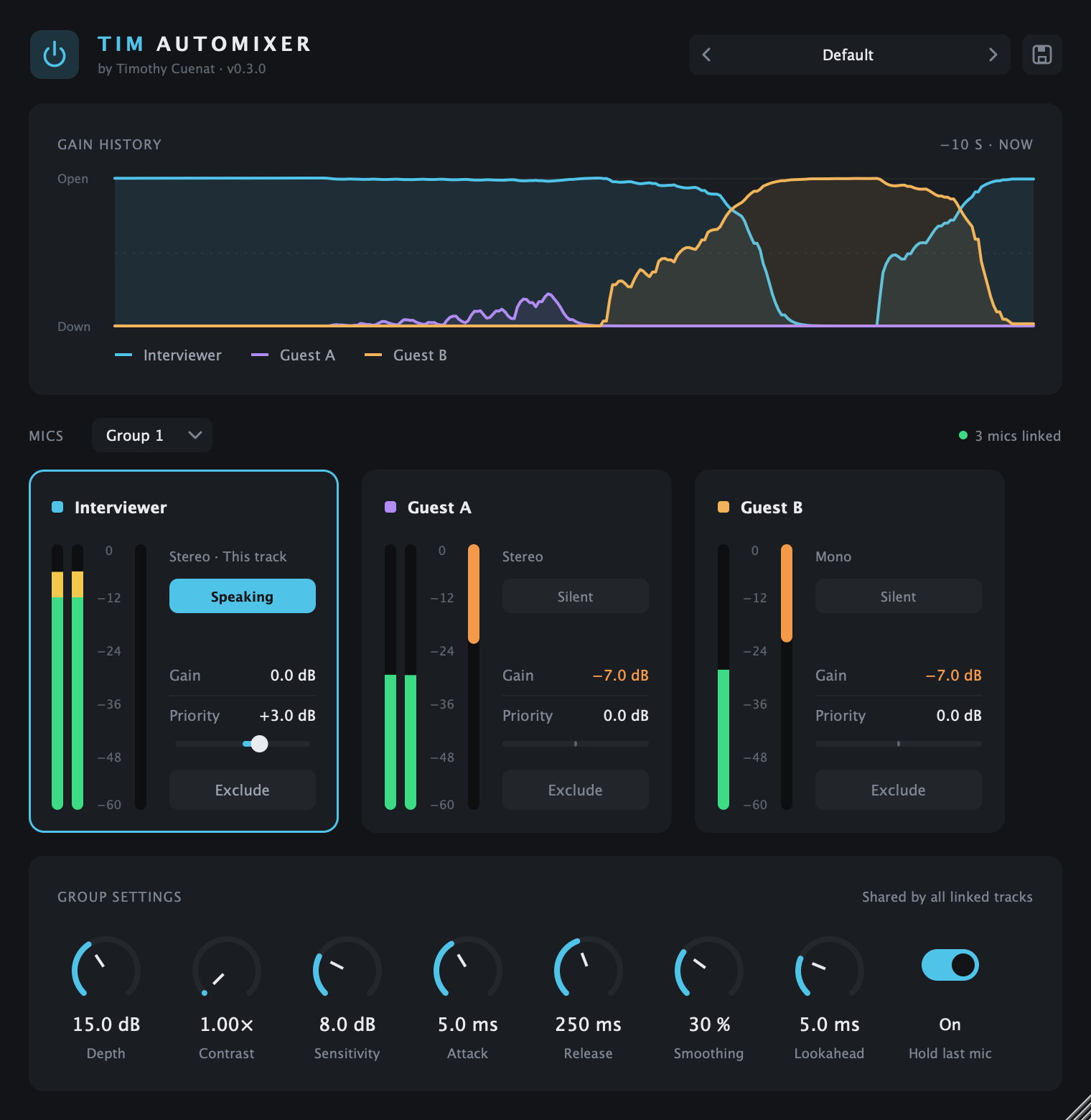
Task: Click the green mics linked indicator dot
Action: point(963,435)
